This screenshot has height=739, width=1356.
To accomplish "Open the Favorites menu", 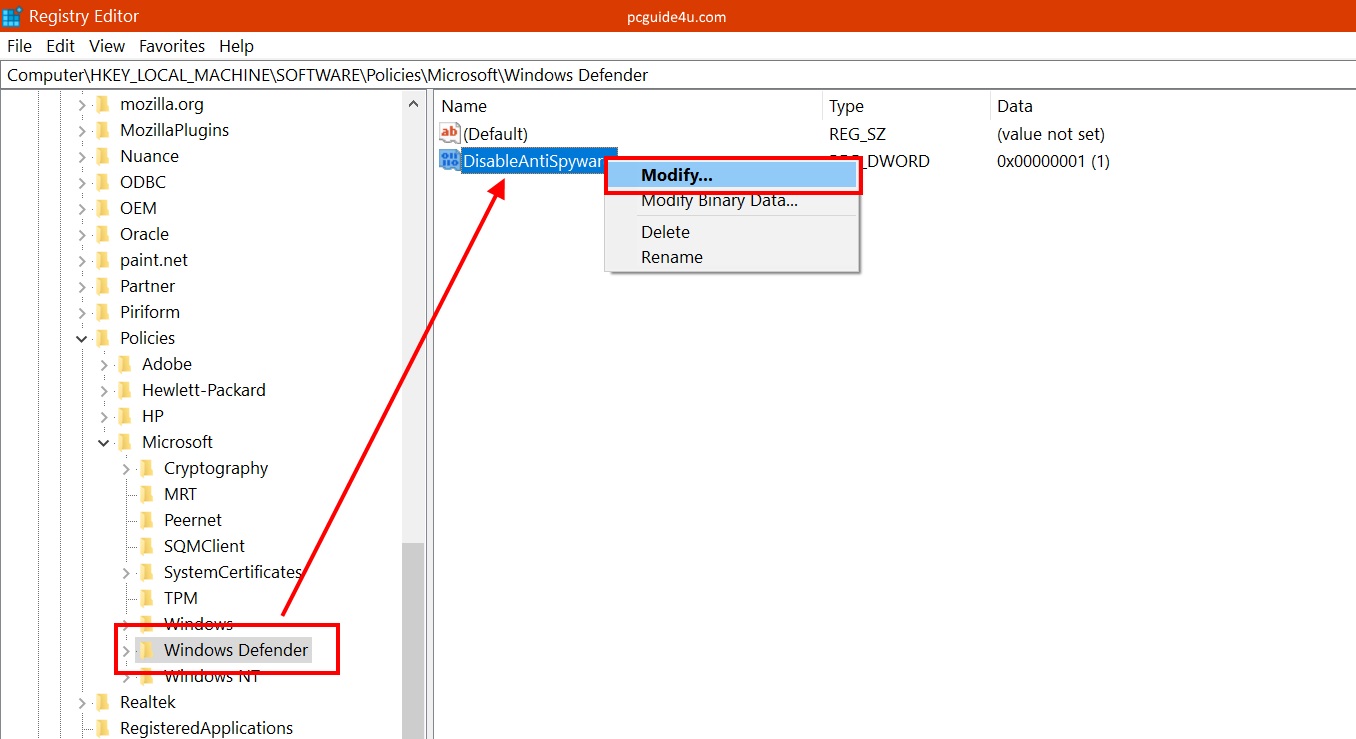I will [171, 46].
